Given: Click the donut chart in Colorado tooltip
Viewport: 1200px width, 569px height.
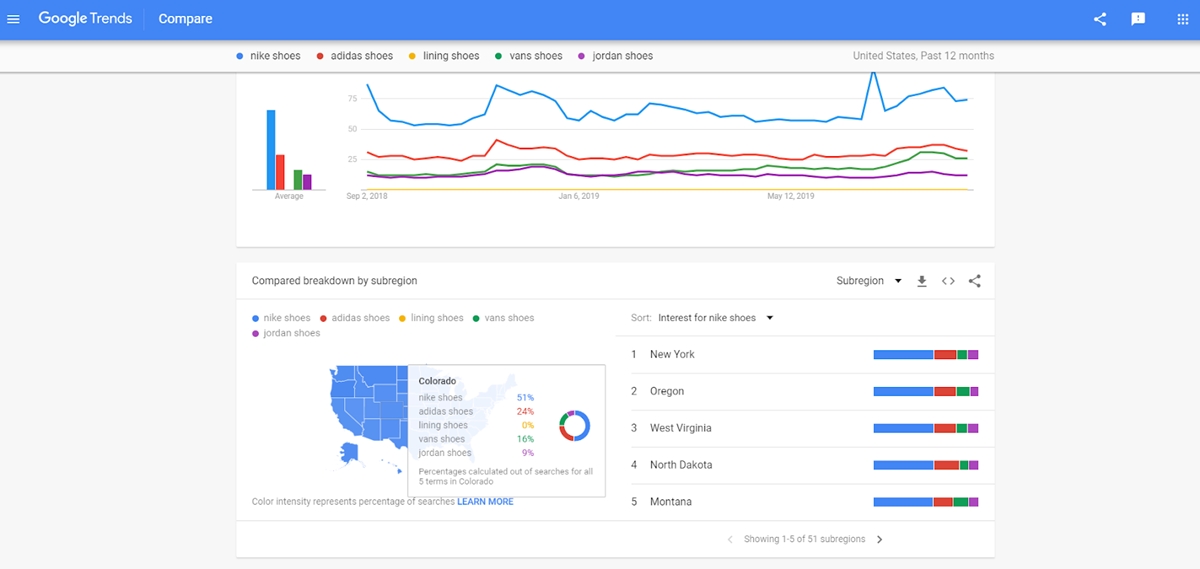Looking at the screenshot, I should [574, 425].
